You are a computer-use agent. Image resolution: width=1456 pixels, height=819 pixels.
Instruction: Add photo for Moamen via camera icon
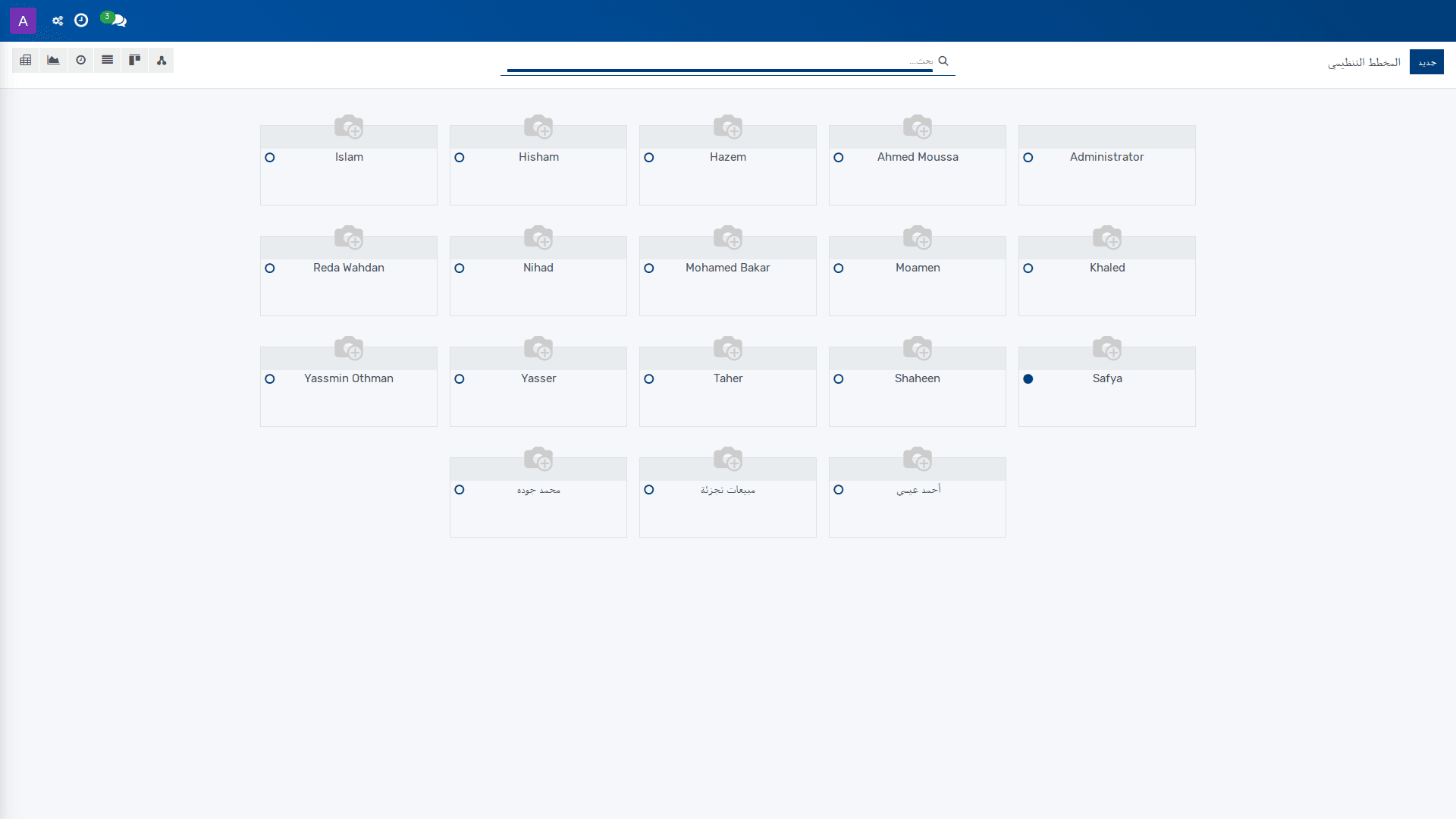pyautogui.click(x=918, y=237)
